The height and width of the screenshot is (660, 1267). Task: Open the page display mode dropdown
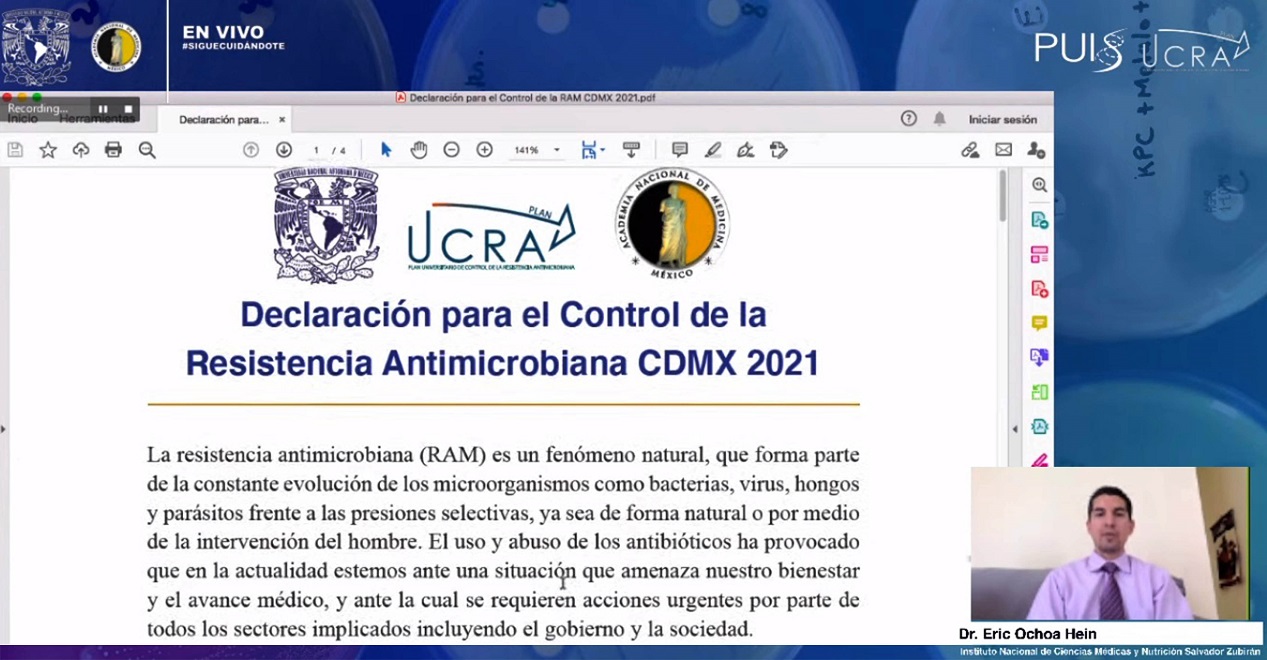[590, 149]
